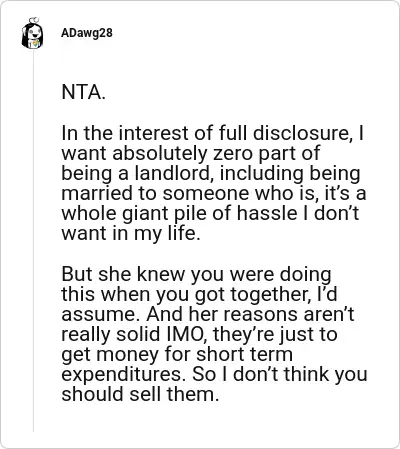Click the line "want in my life."

click(x=131, y=234)
